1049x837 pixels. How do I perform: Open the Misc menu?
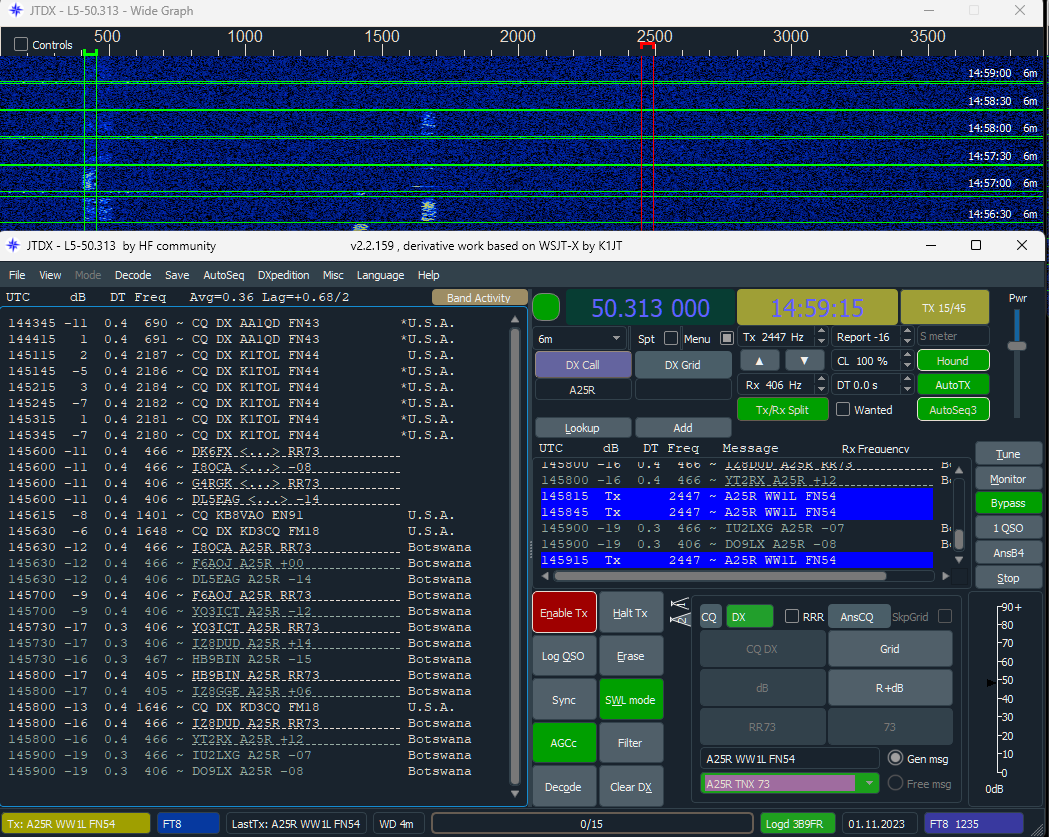click(x=333, y=275)
